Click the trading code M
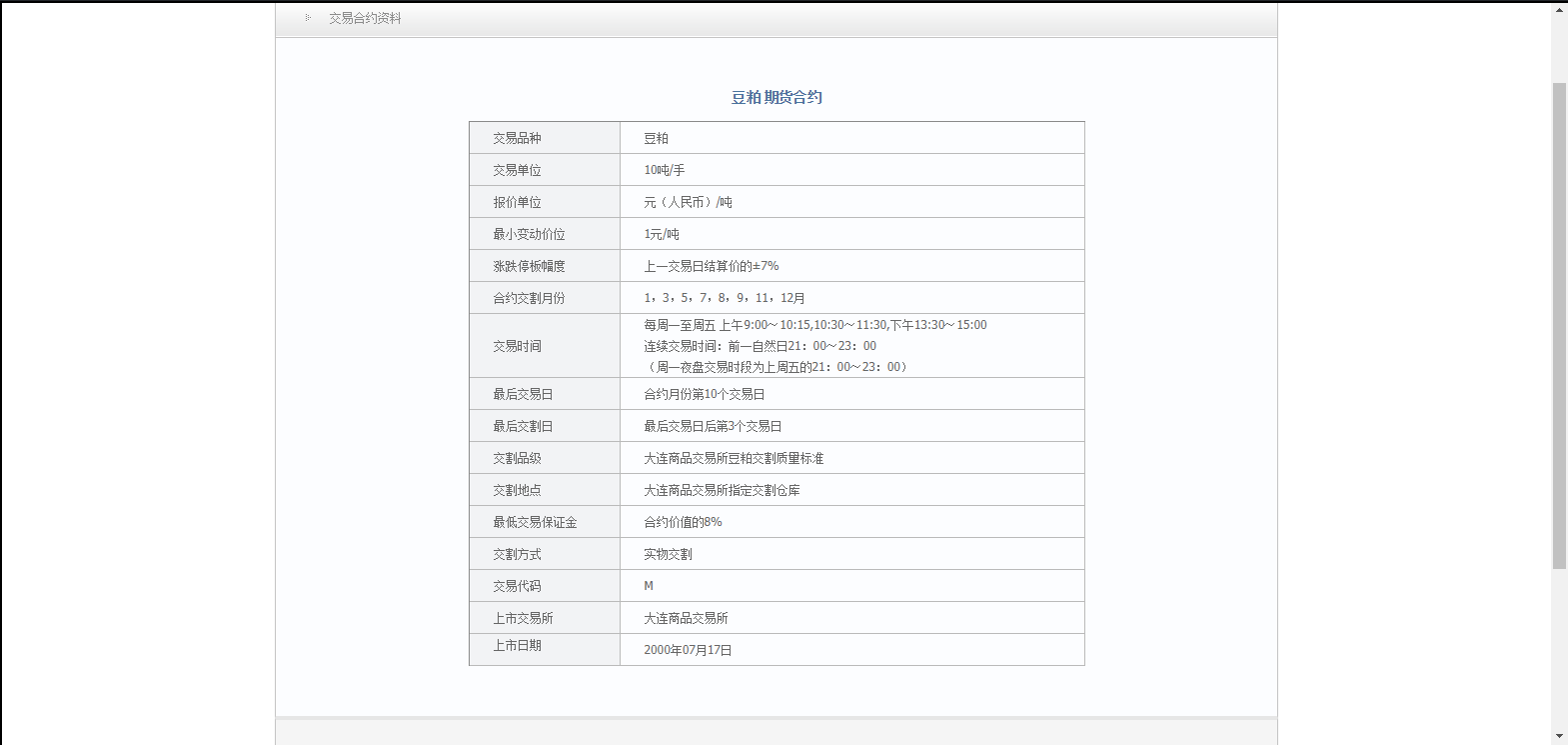This screenshot has height=745, width=1568. click(649, 586)
